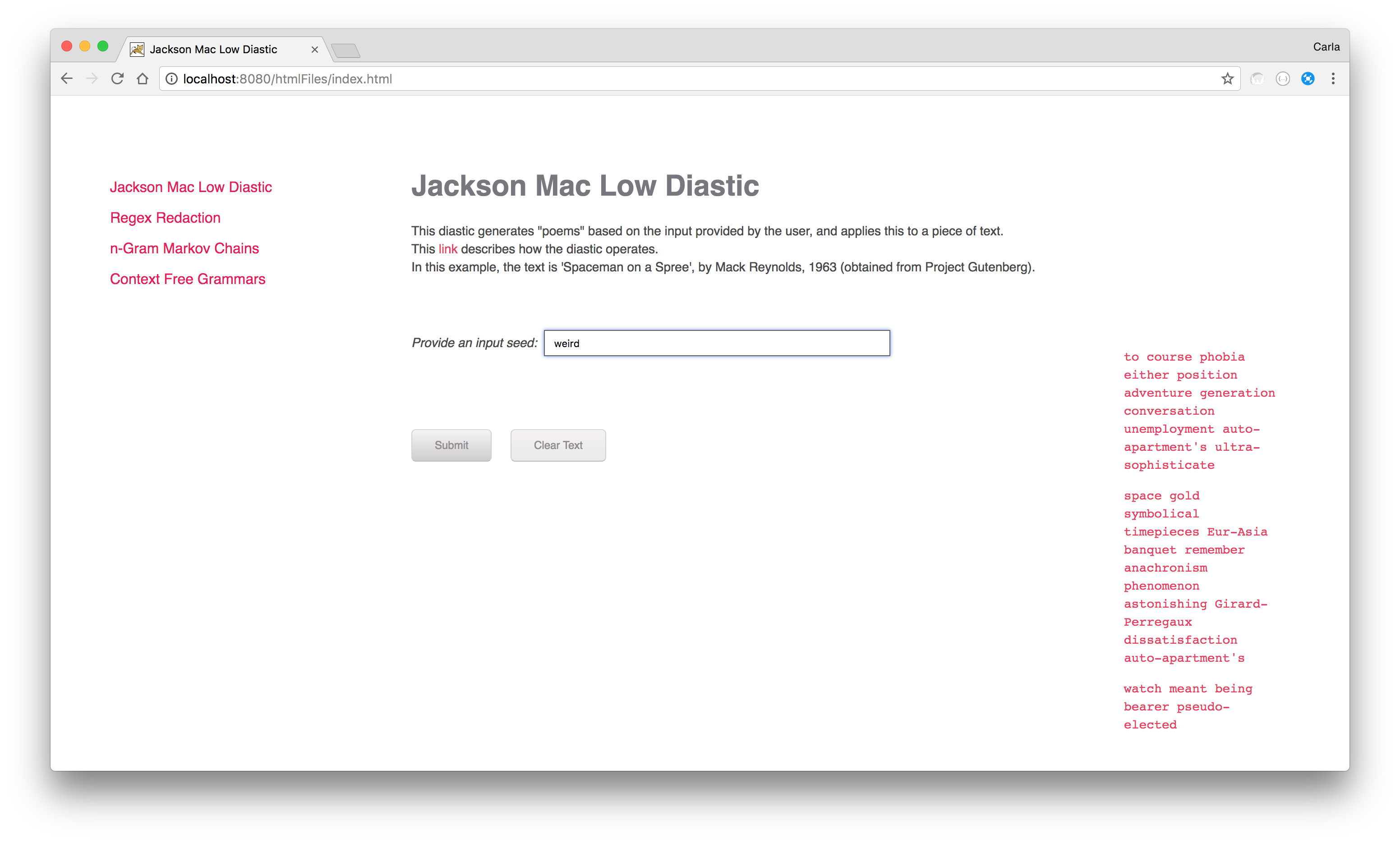View site info for localhost
The height and width of the screenshot is (843, 1400).
171,79
